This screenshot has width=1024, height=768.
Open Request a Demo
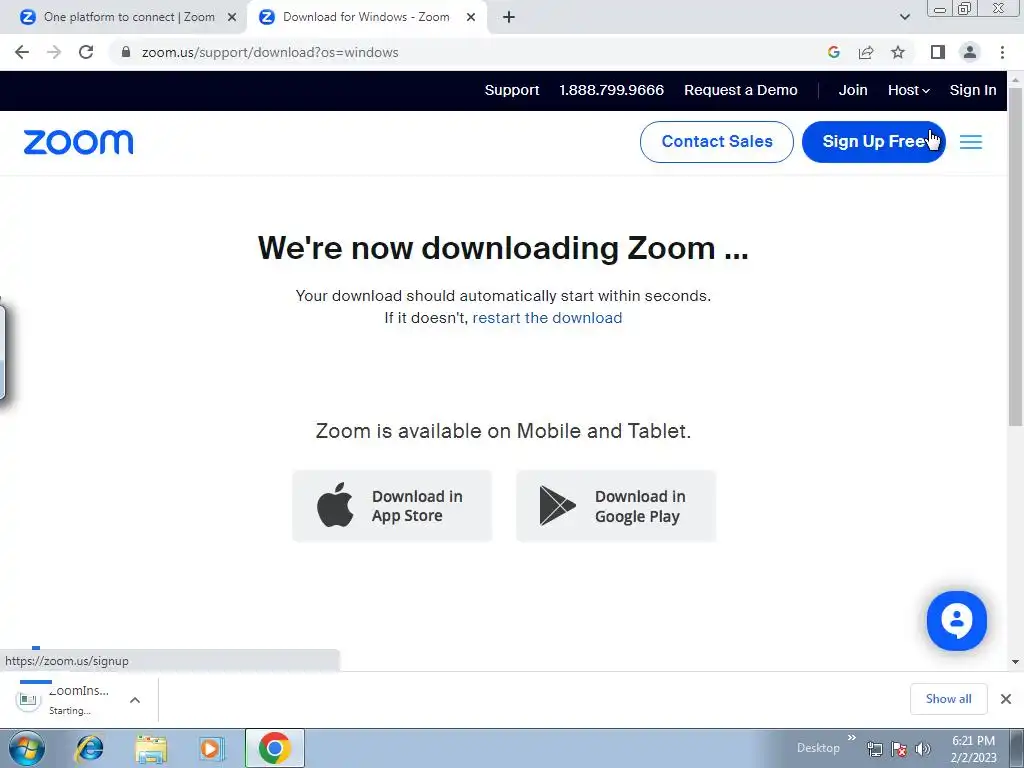(741, 90)
